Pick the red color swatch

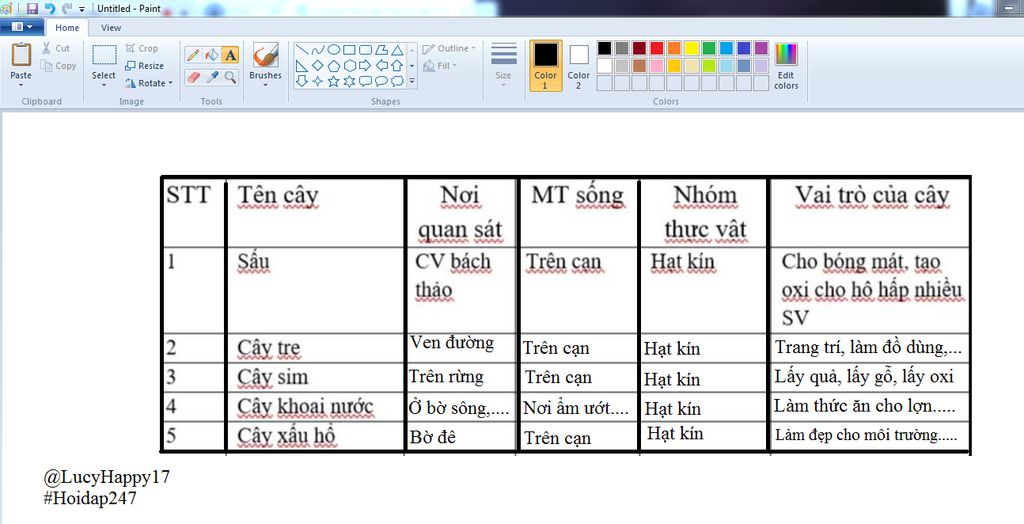(x=657, y=48)
